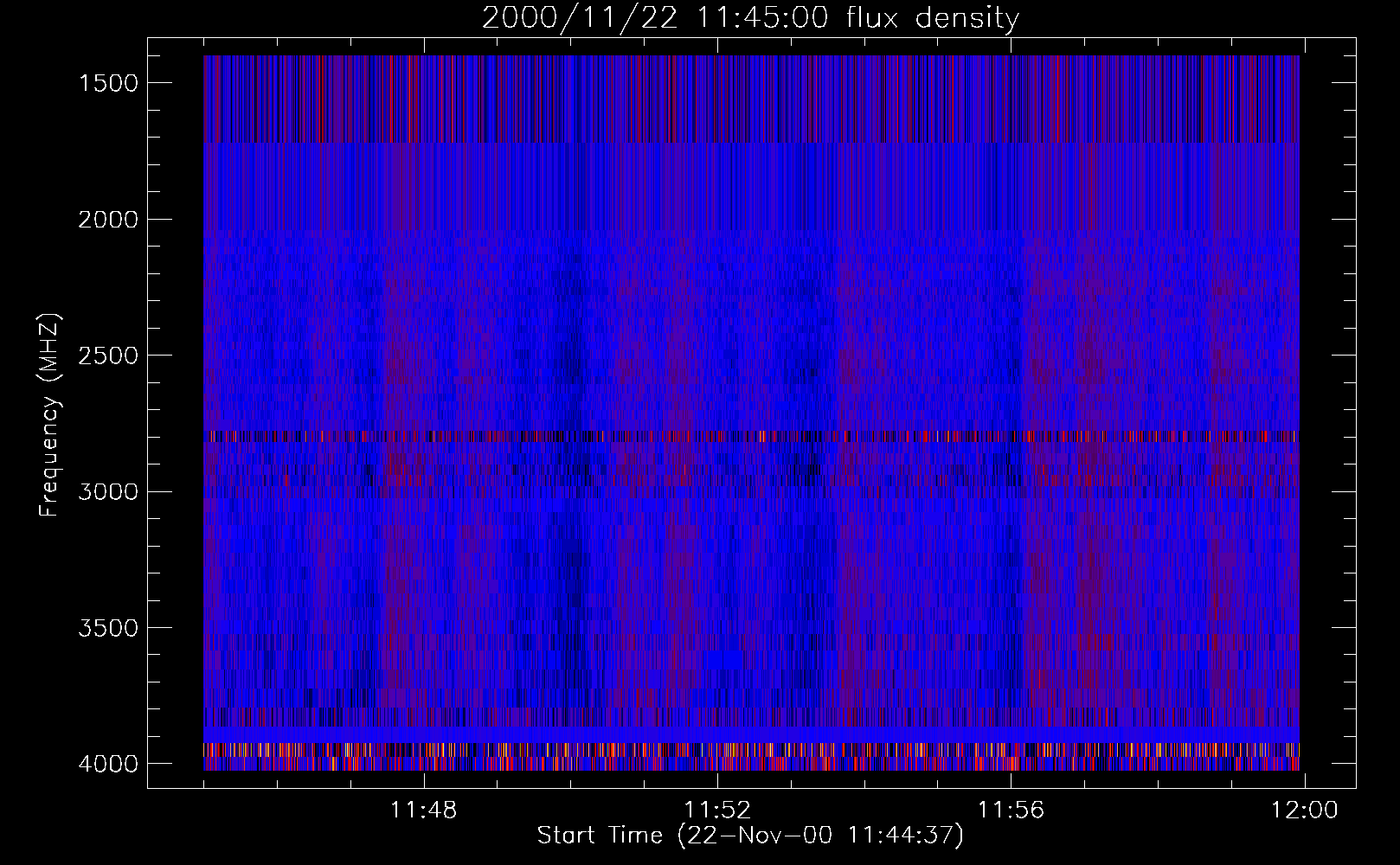Screen dimensions: 1400x865
Task: Click the 12:00 time tick label
Action: pyautogui.click(x=1304, y=811)
